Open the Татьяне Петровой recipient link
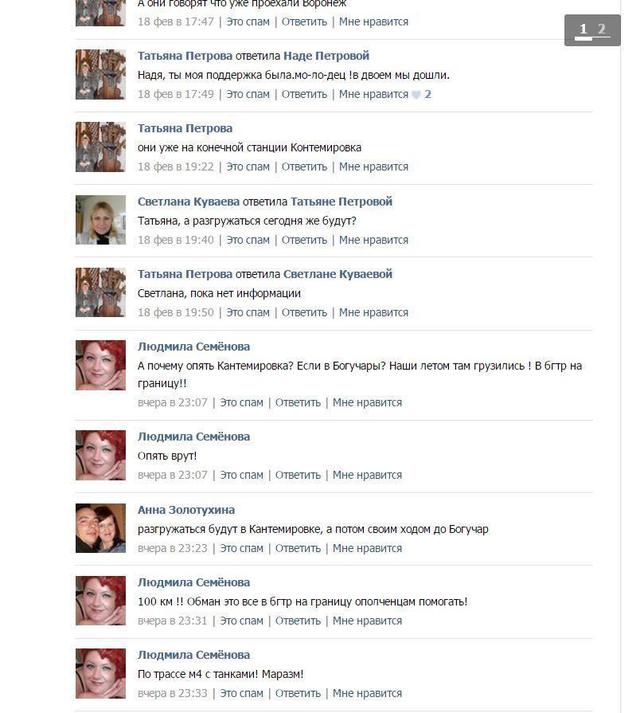Screen dimensions: 640x713 click(341, 201)
